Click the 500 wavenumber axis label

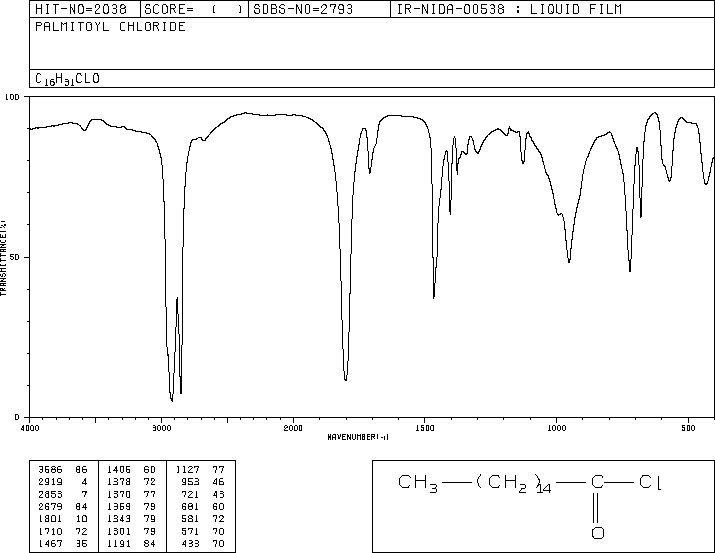pos(688,428)
